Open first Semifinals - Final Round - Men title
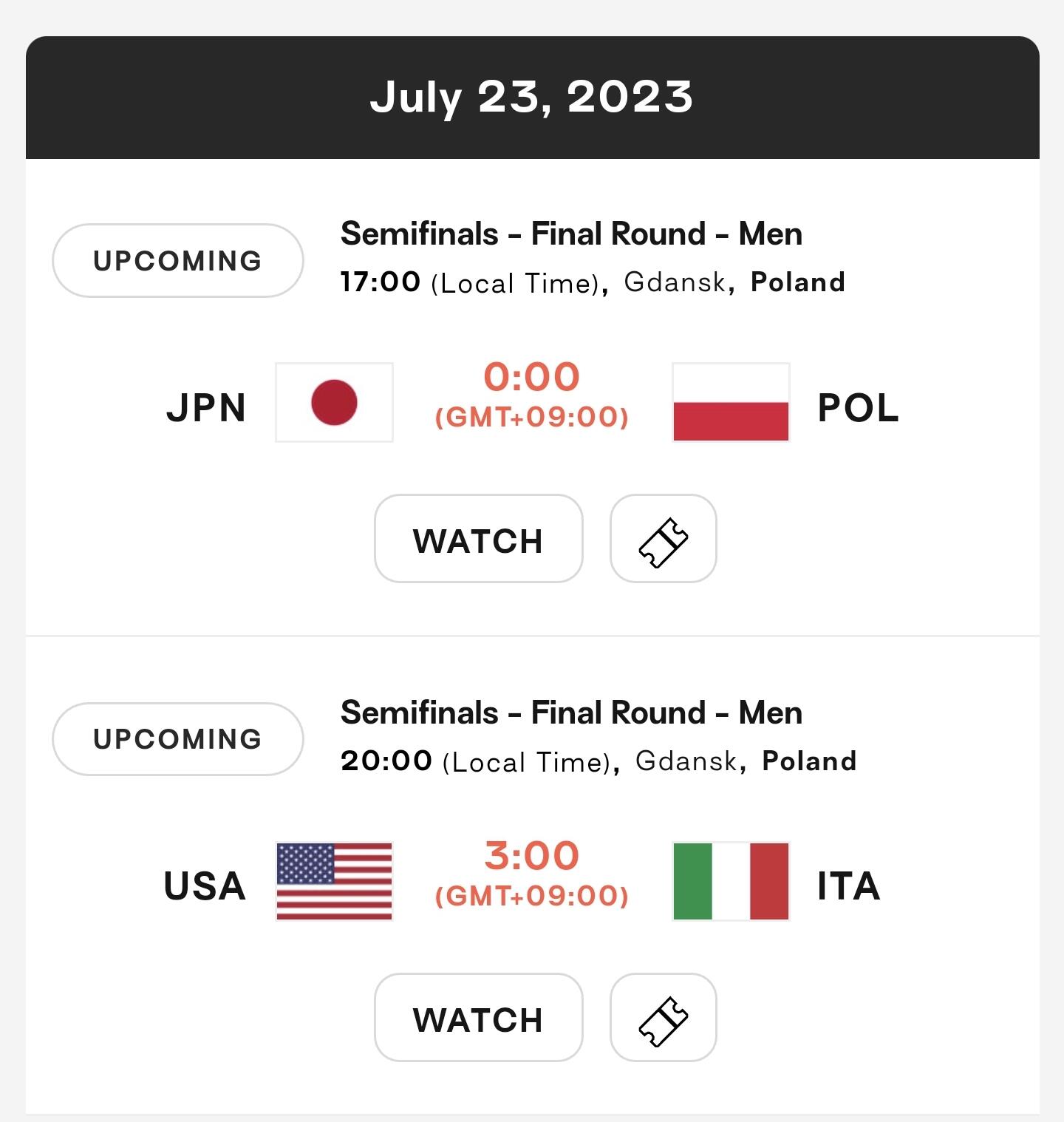The image size is (1064, 1122). pyautogui.click(x=571, y=234)
